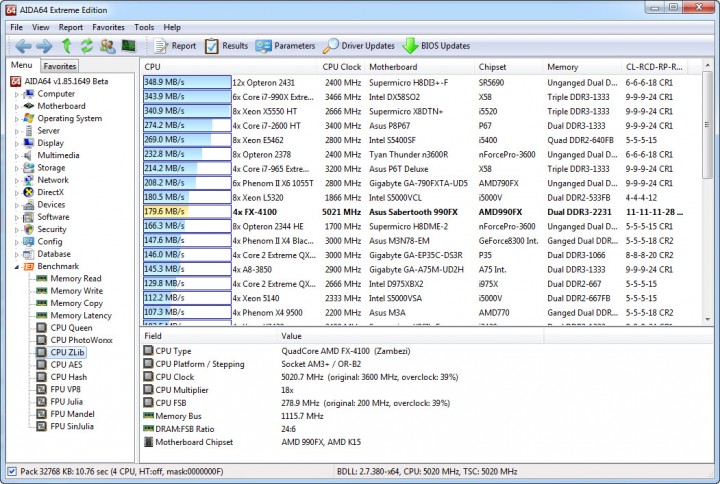Open the View menu
The height and width of the screenshot is (484, 720).
(40, 28)
